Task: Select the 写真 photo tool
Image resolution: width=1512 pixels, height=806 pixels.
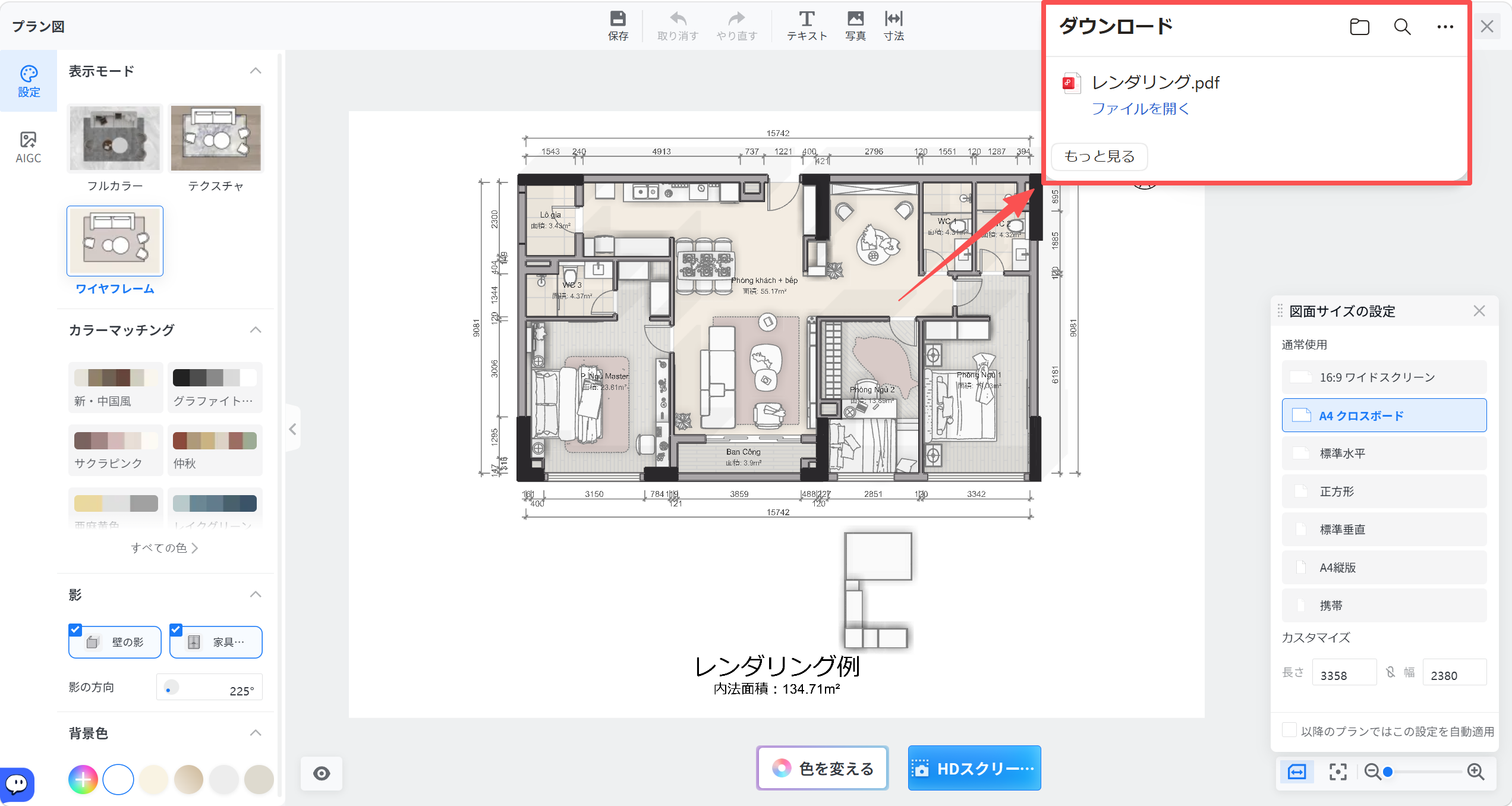Action: (x=855, y=26)
